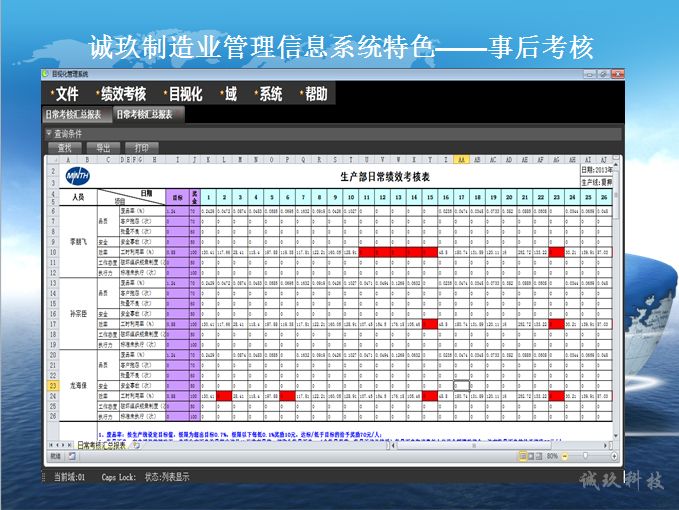This screenshot has height=510, width=679.
Task: Click the 导出 button
Action: click(x=103, y=148)
